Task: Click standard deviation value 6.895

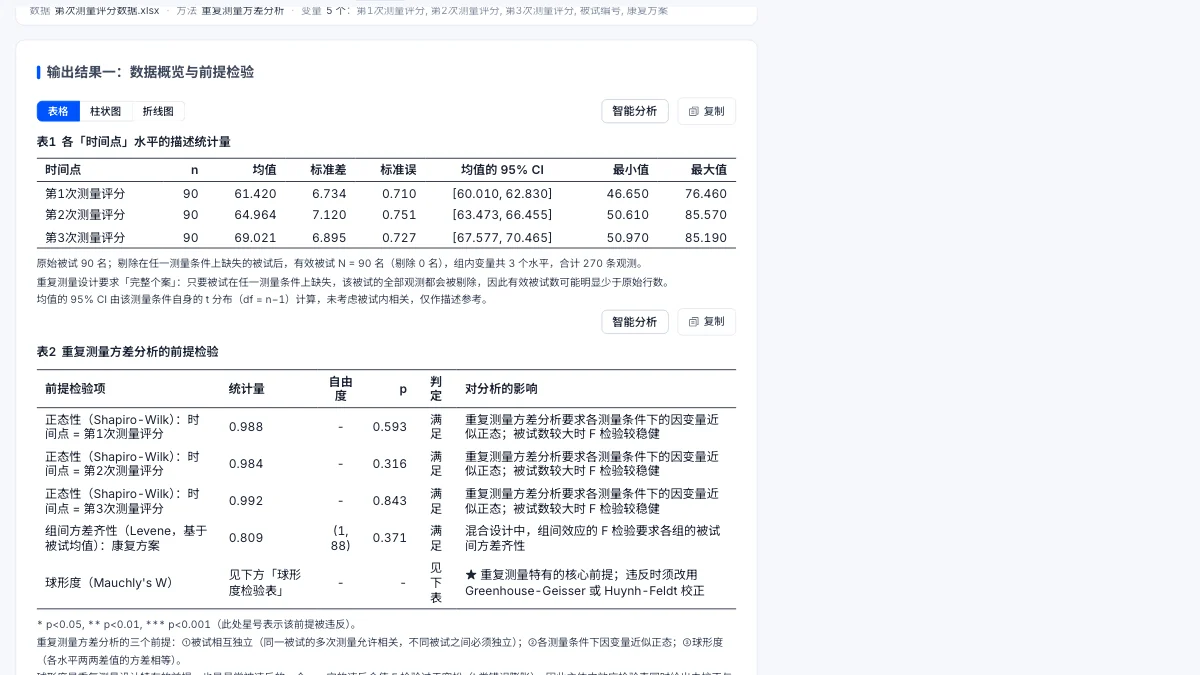Action: [x=329, y=238]
